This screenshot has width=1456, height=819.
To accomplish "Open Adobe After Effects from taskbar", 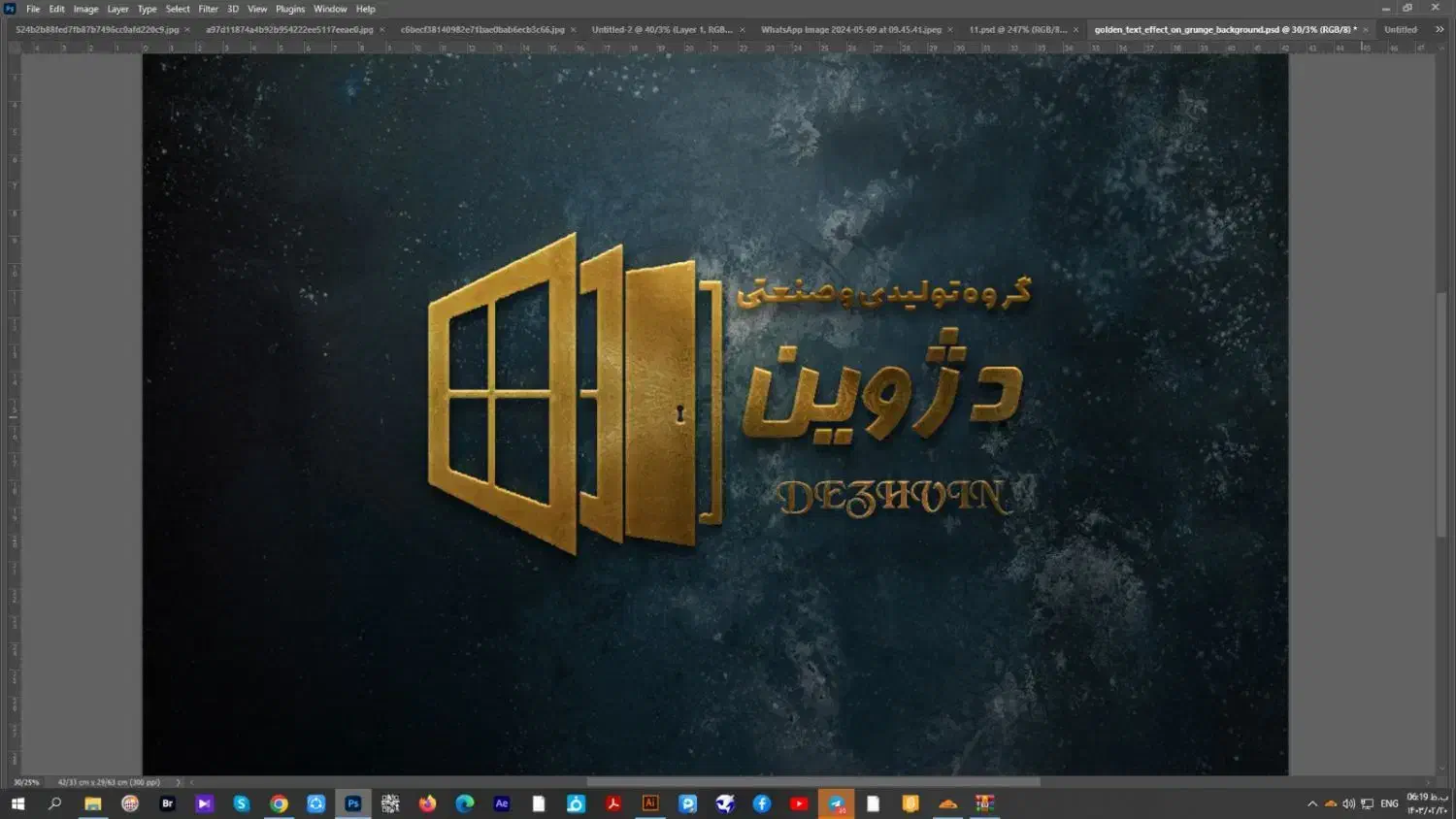I will point(502,803).
